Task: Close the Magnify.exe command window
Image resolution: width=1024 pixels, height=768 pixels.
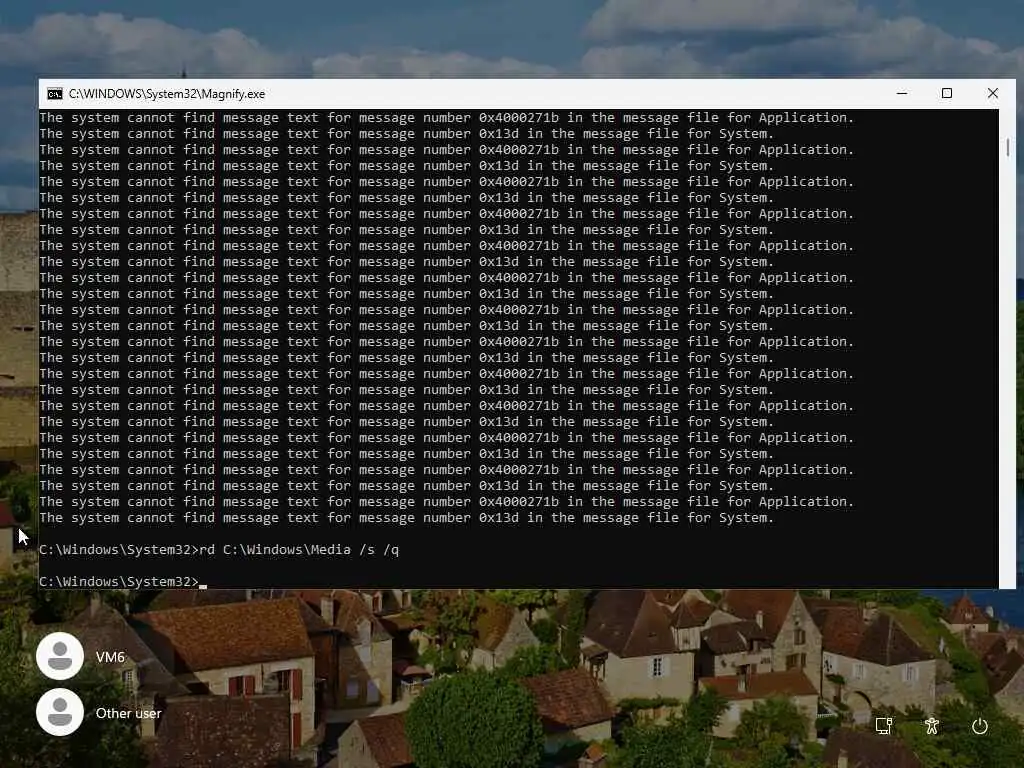Action: coord(993,93)
